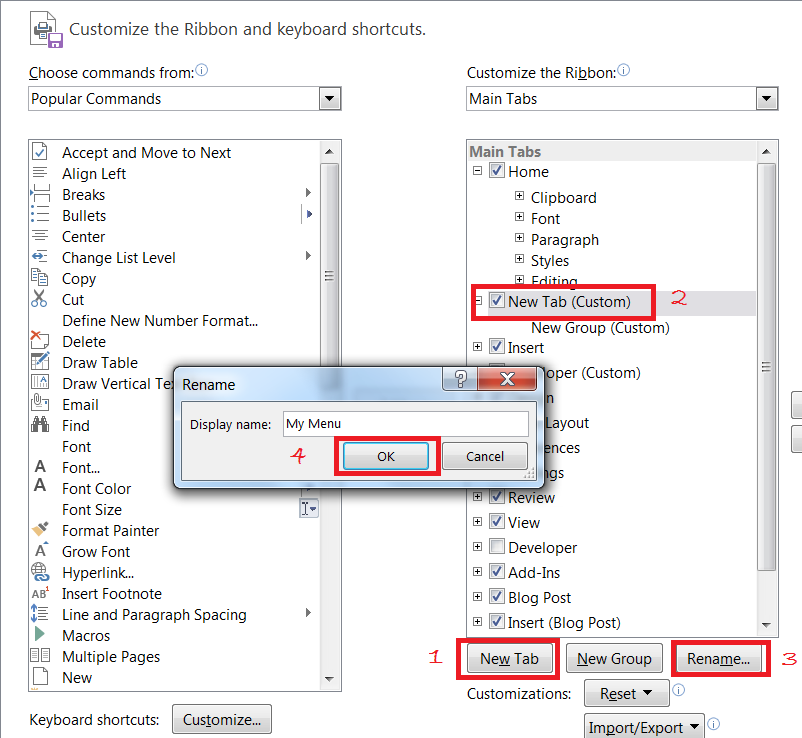This screenshot has height=738, width=802.
Task: Click the Email command icon
Action: [40, 404]
